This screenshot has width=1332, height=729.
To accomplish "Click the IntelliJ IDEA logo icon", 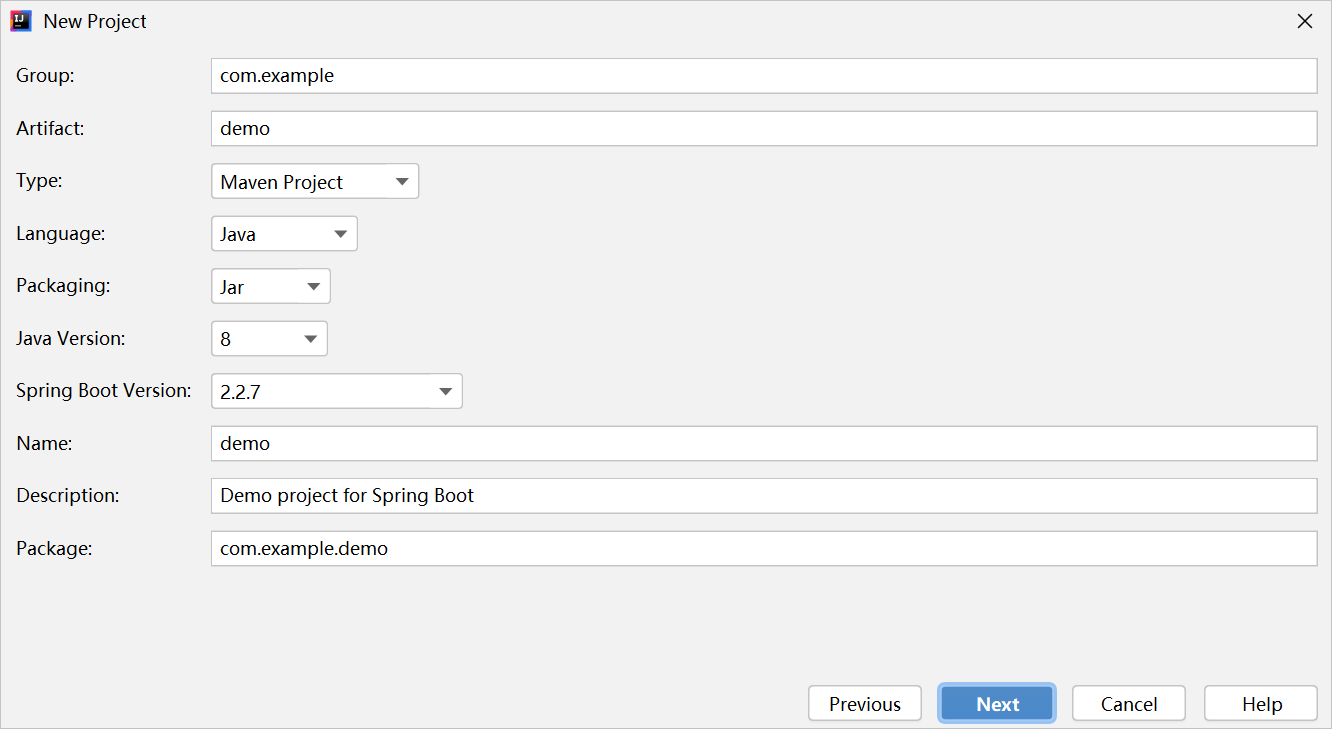I will point(20,20).
